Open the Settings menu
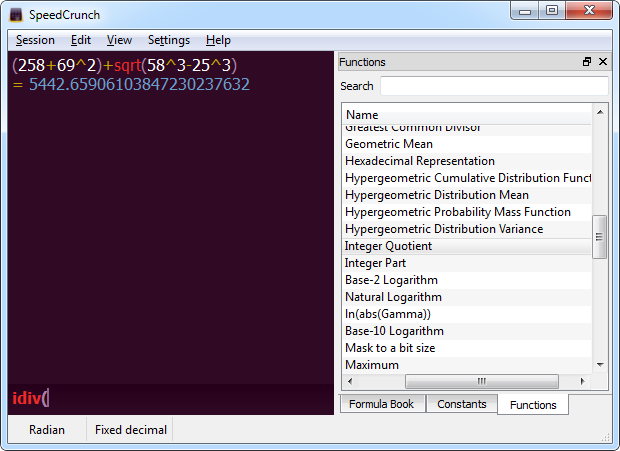 click(x=168, y=40)
